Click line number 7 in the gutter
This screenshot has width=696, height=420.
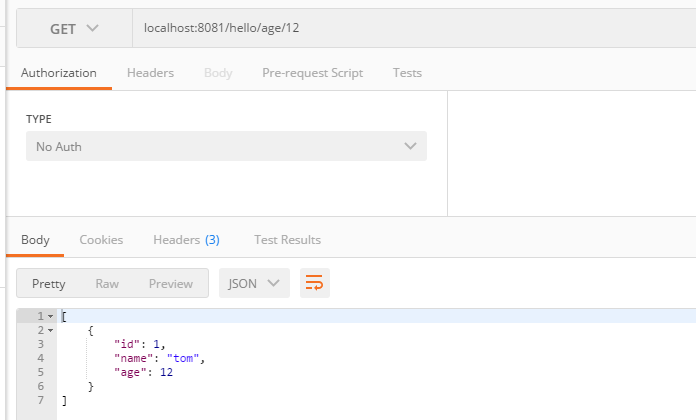(40, 400)
